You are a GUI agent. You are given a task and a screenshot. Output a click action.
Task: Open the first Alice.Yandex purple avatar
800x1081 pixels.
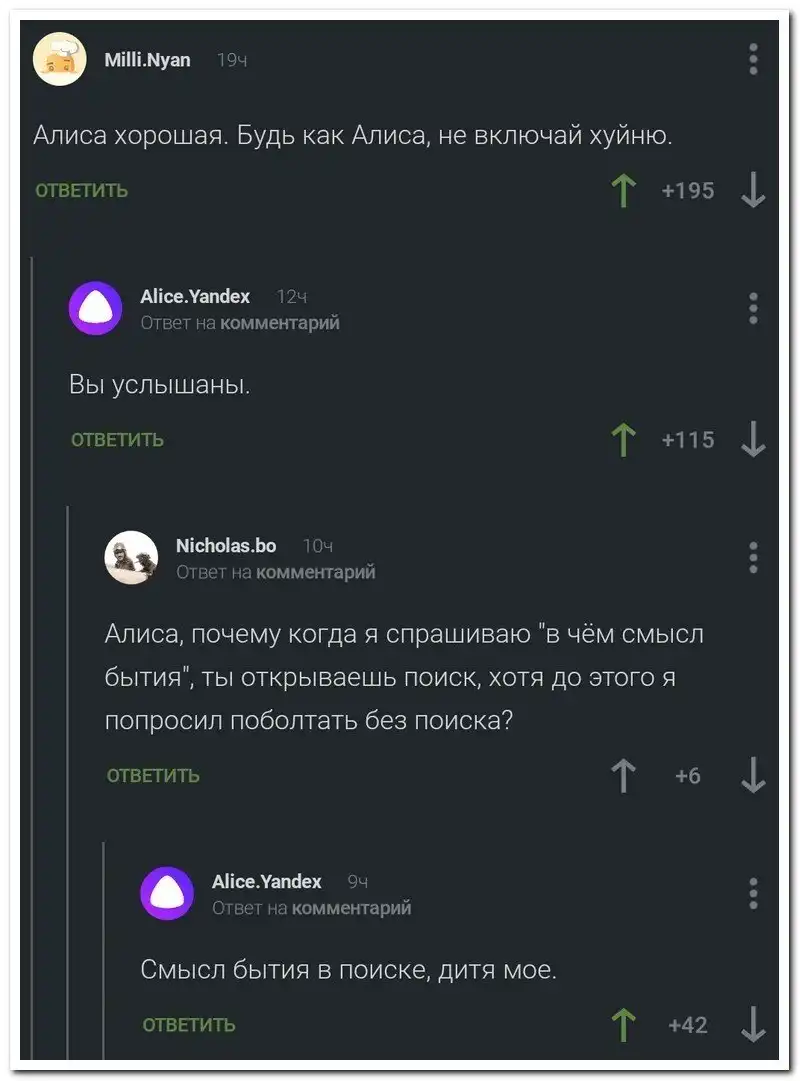[x=95, y=308]
